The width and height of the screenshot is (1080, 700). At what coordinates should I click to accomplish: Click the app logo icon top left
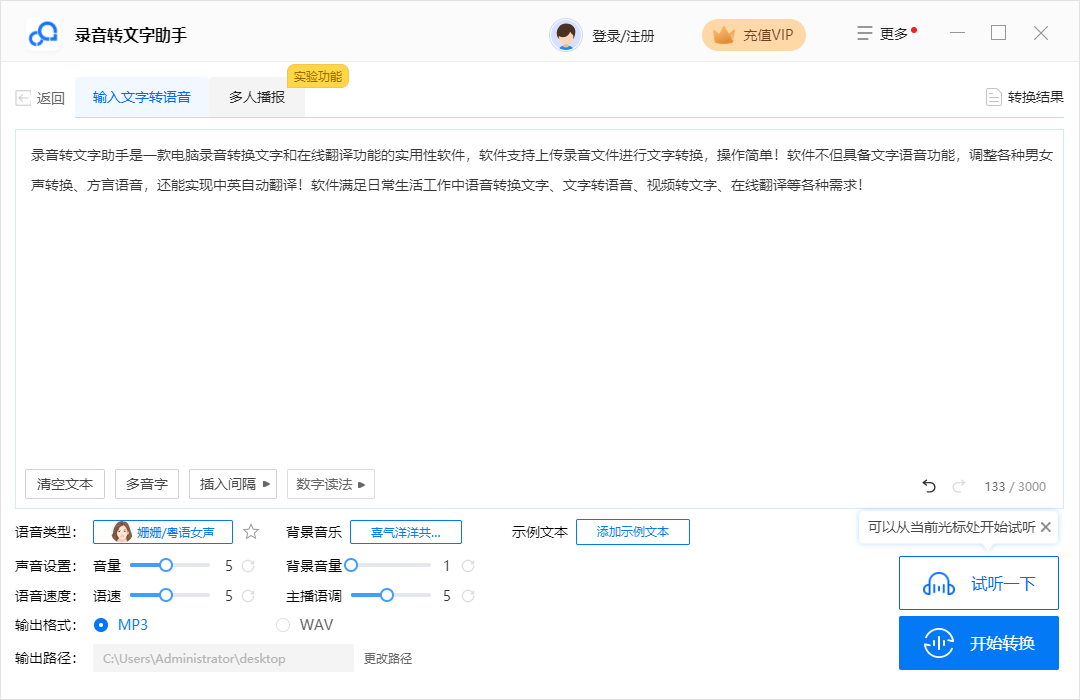pos(41,33)
